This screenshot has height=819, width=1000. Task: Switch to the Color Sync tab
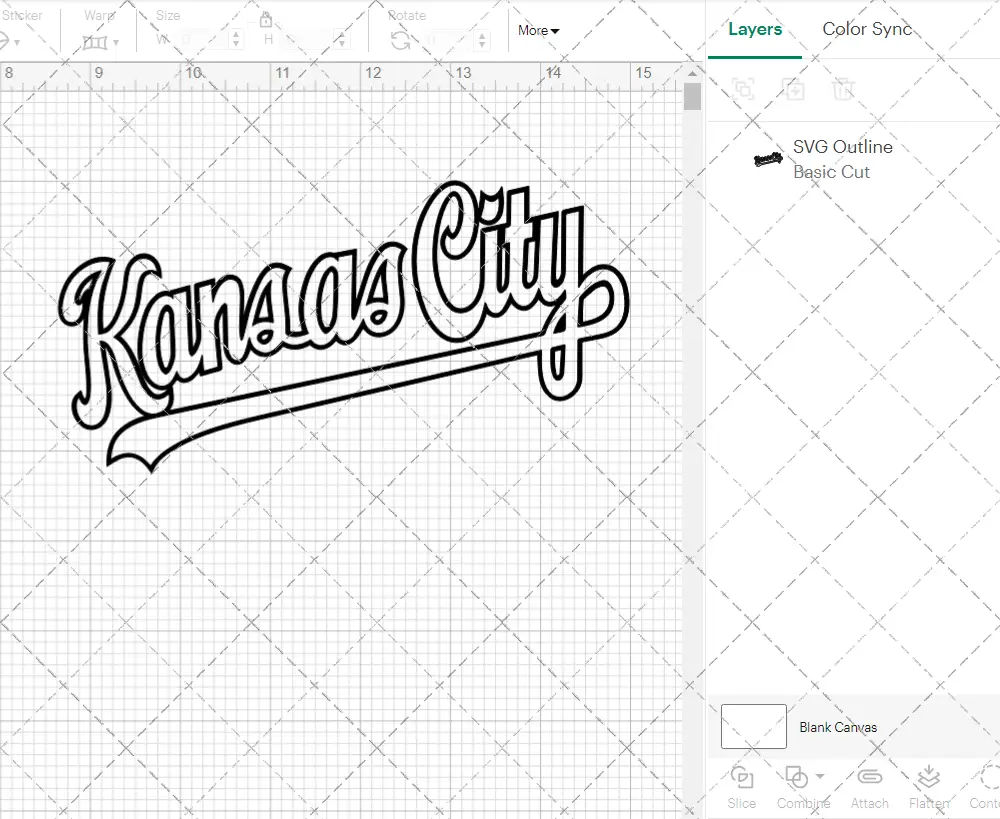tap(867, 29)
